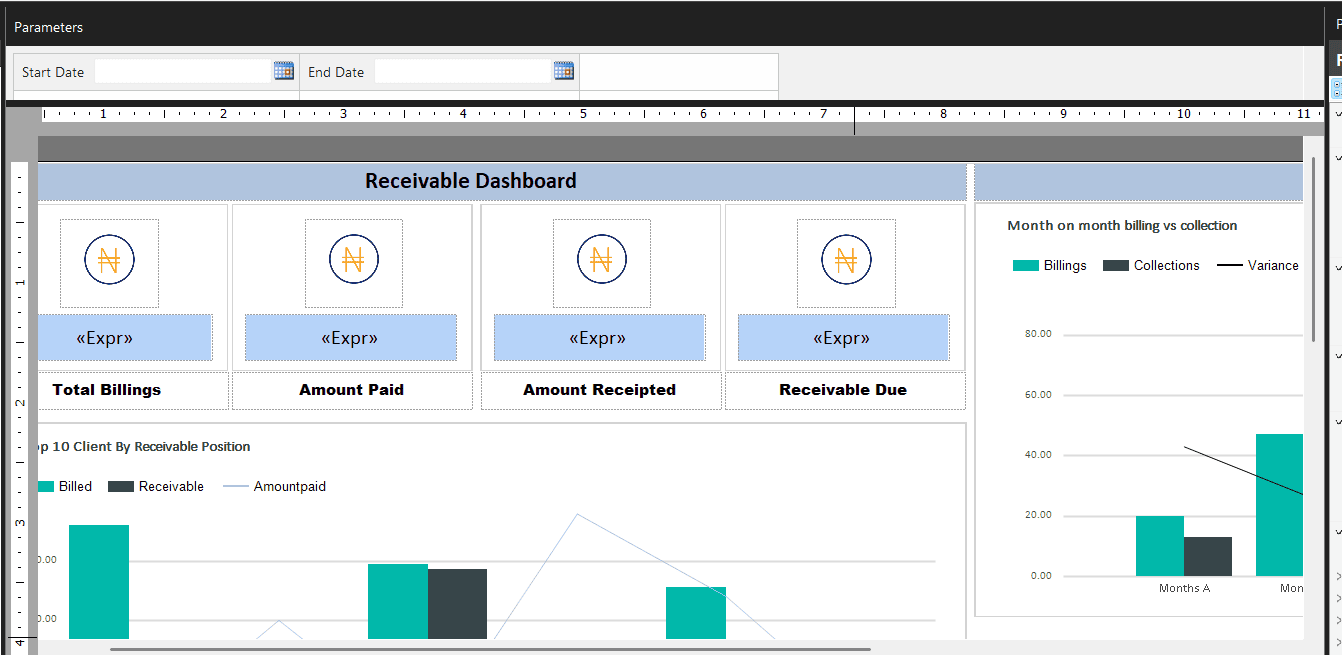This screenshot has width=1342, height=655.
Task: Click the Parameters pane header
Action: pos(49,27)
